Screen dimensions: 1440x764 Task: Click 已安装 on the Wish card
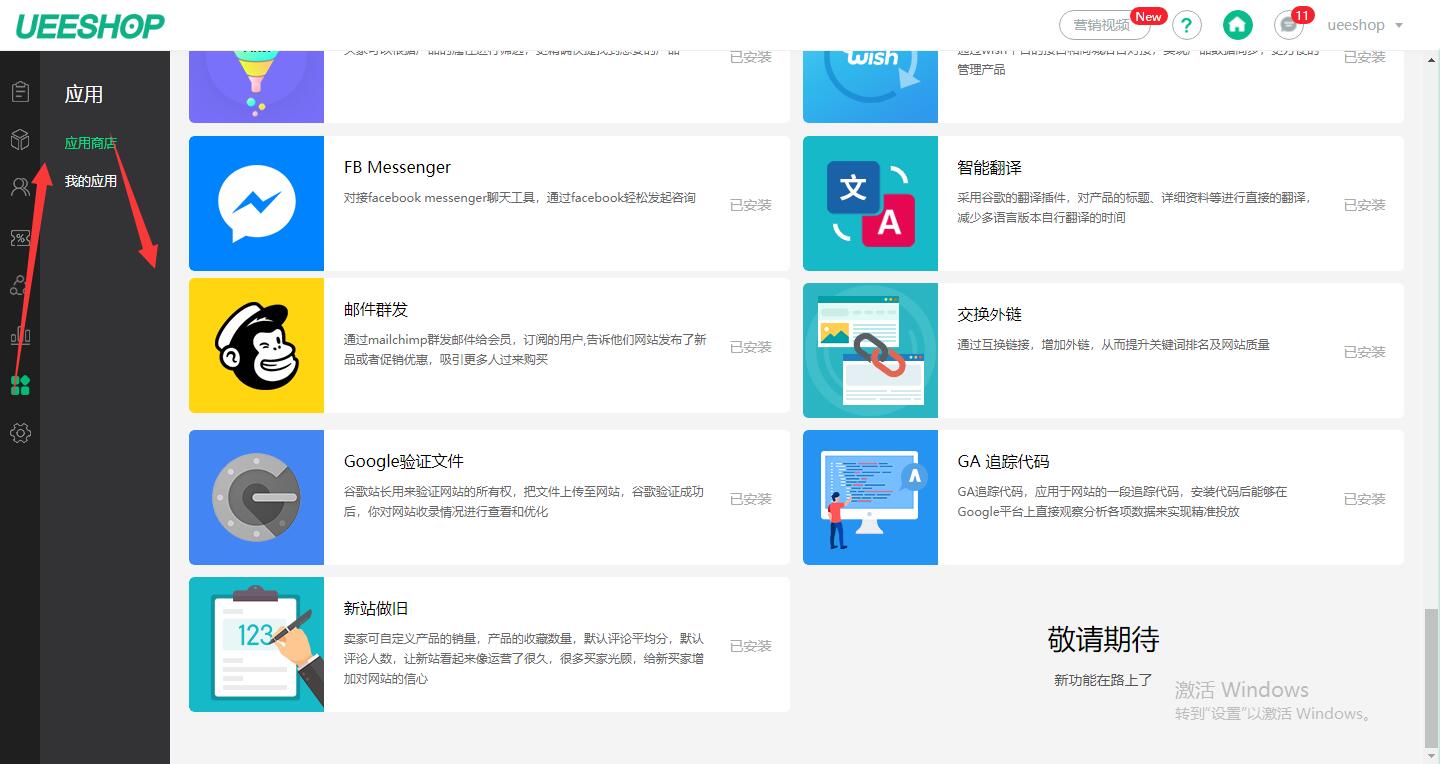coord(1365,57)
